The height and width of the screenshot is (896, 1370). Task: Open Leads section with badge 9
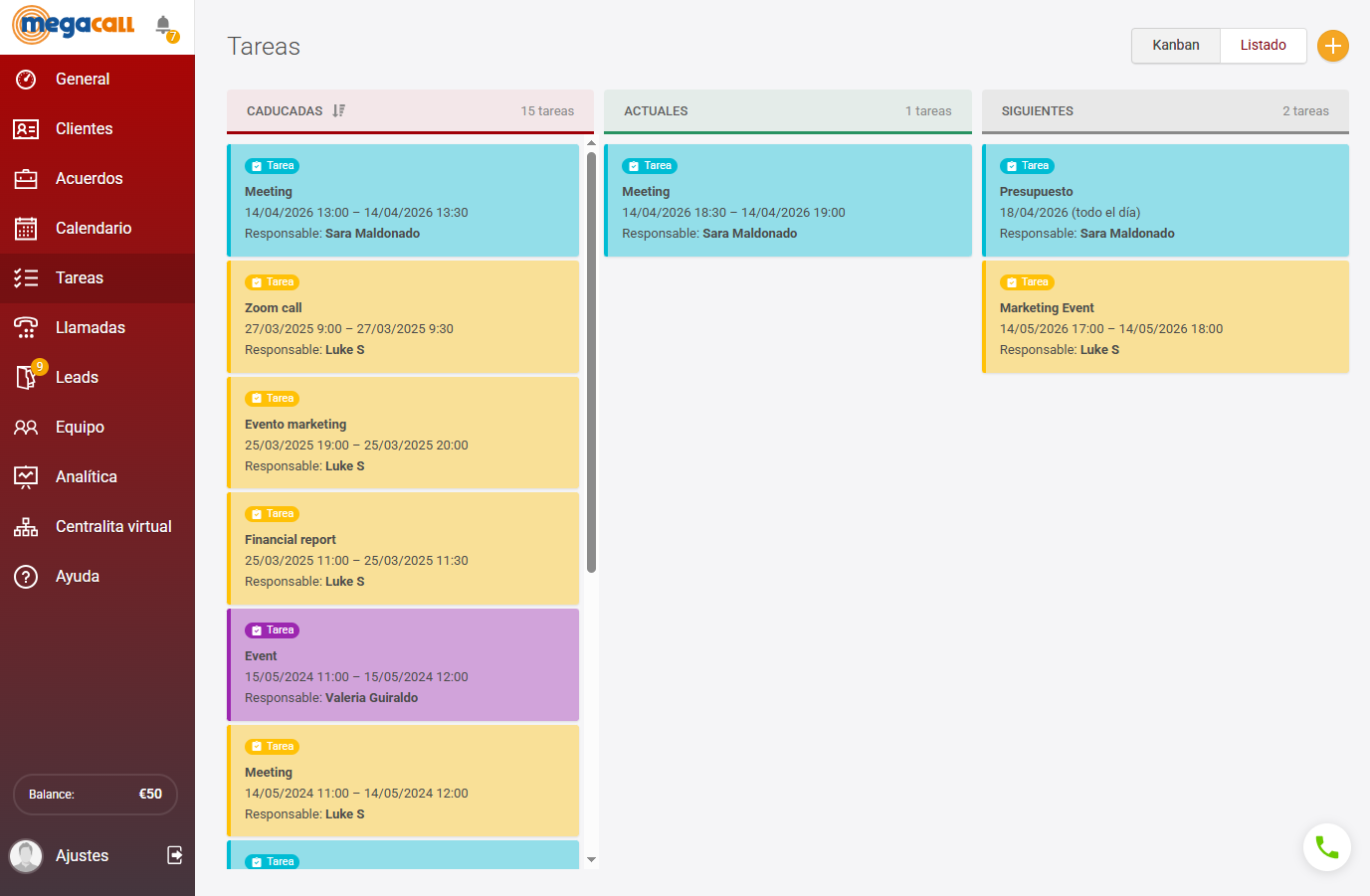coord(26,377)
